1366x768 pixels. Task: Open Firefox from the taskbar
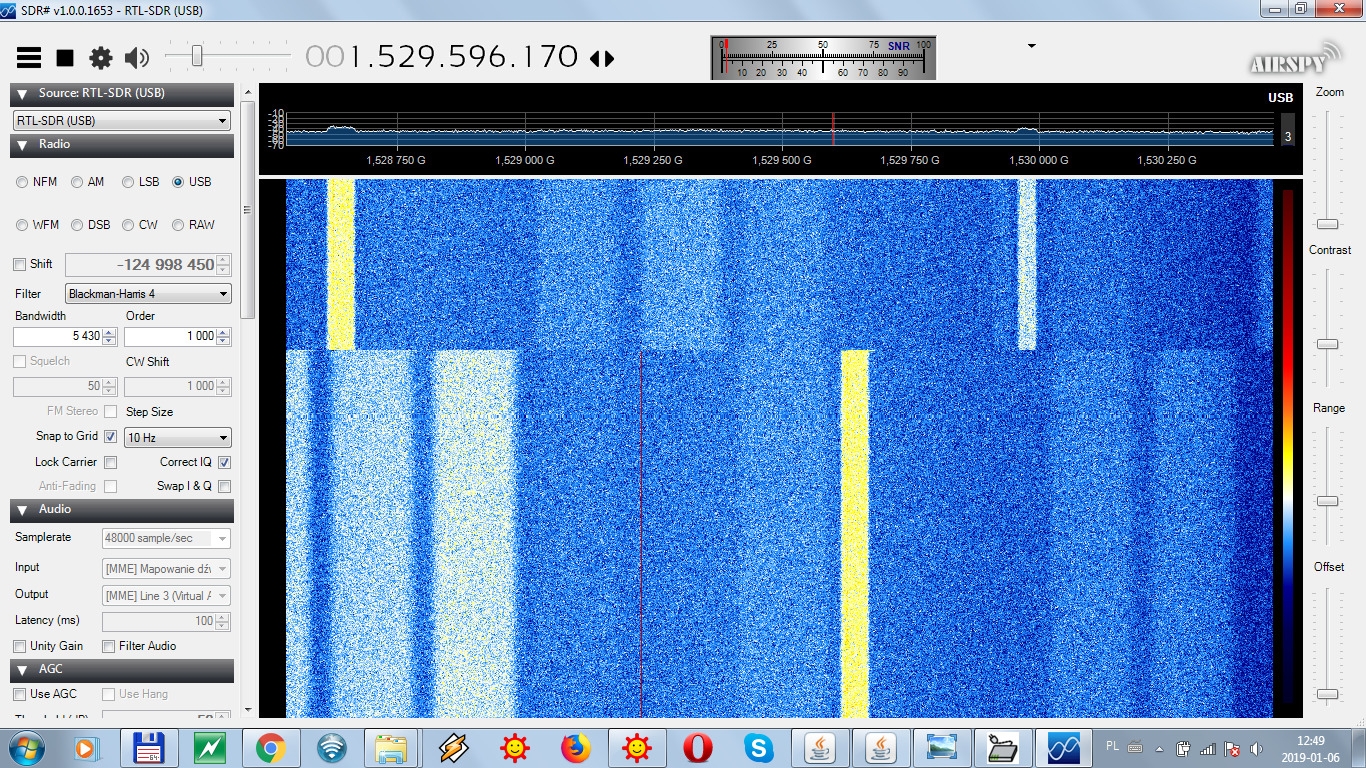click(575, 747)
